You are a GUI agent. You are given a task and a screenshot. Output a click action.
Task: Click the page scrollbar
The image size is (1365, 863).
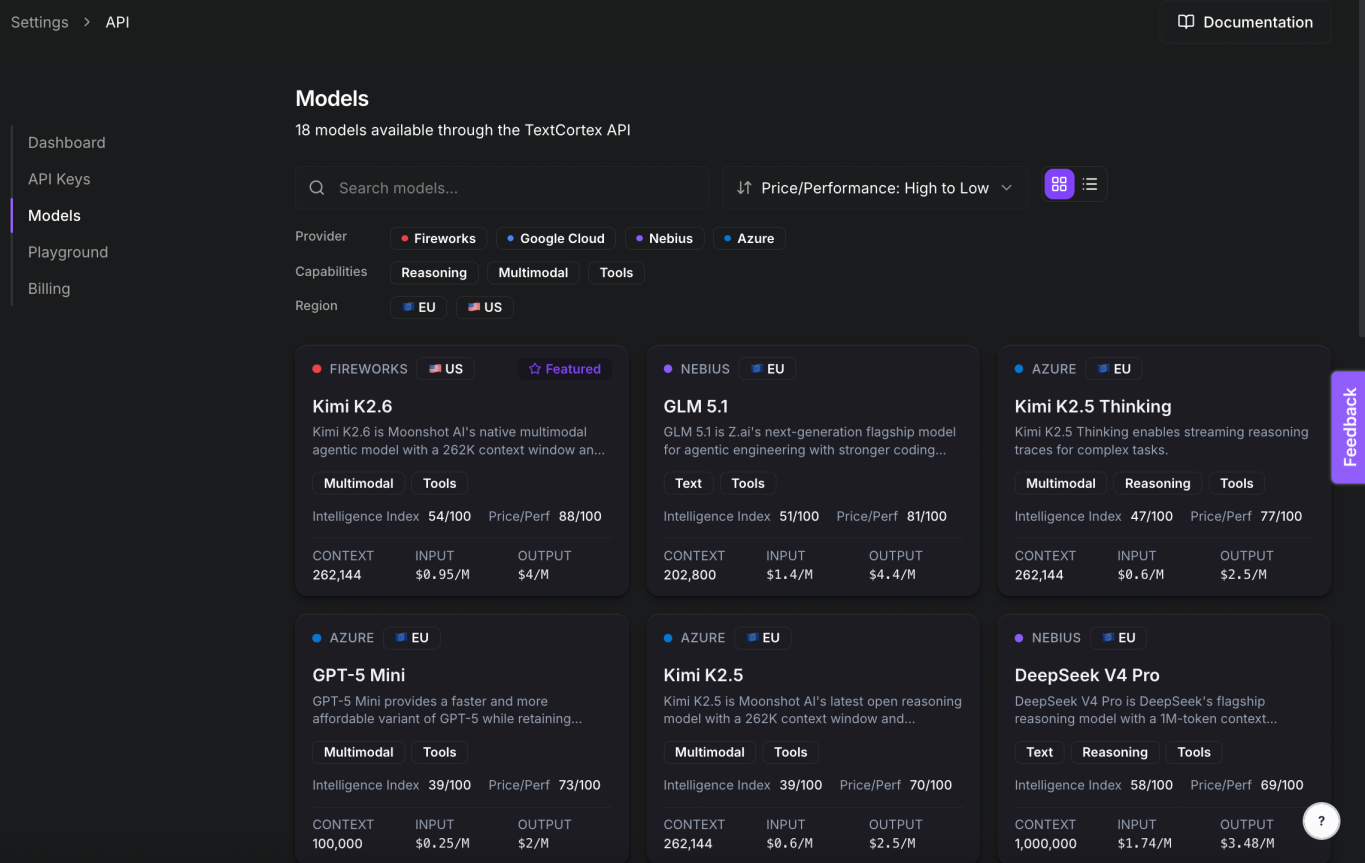coord(1361,170)
